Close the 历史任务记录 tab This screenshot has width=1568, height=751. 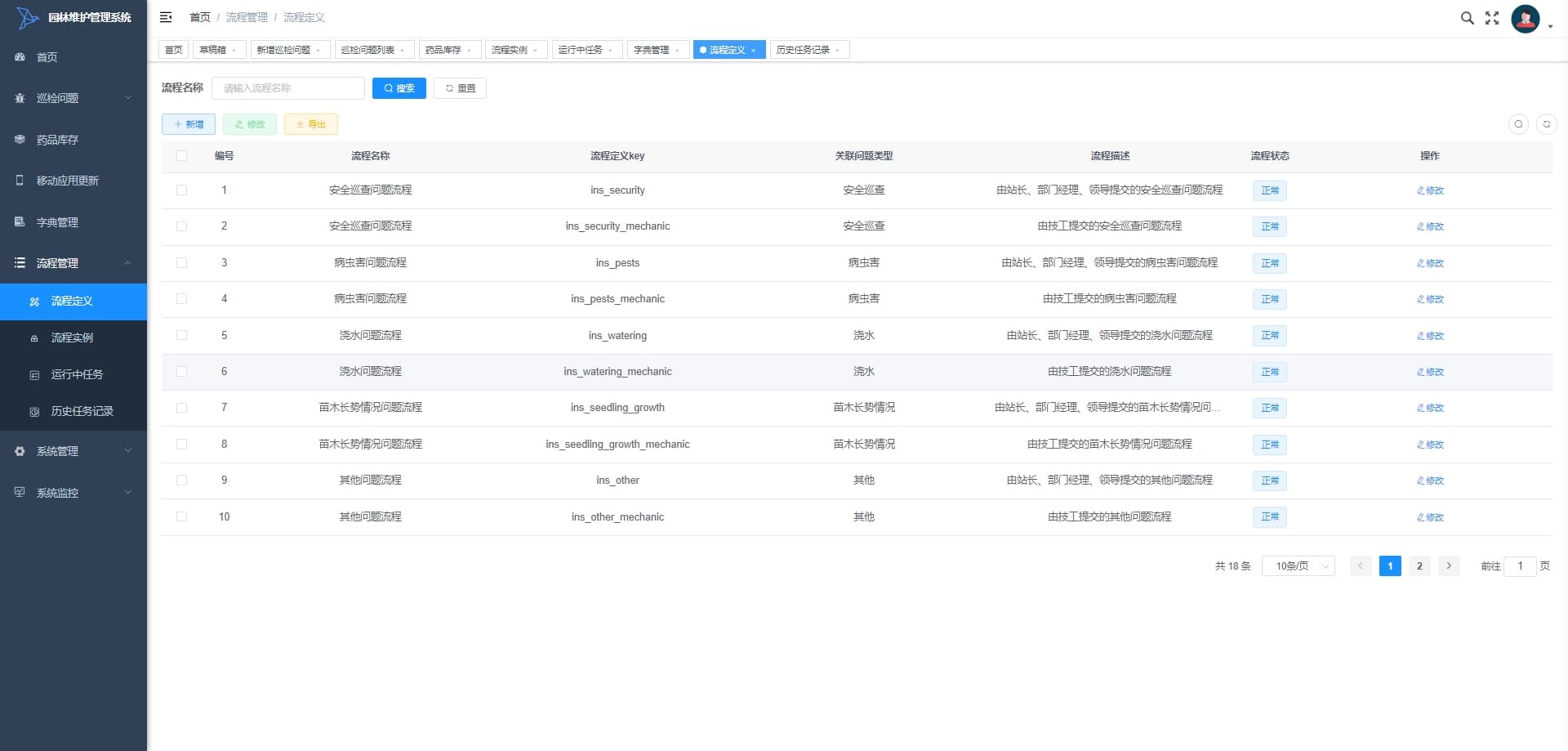[x=837, y=51]
